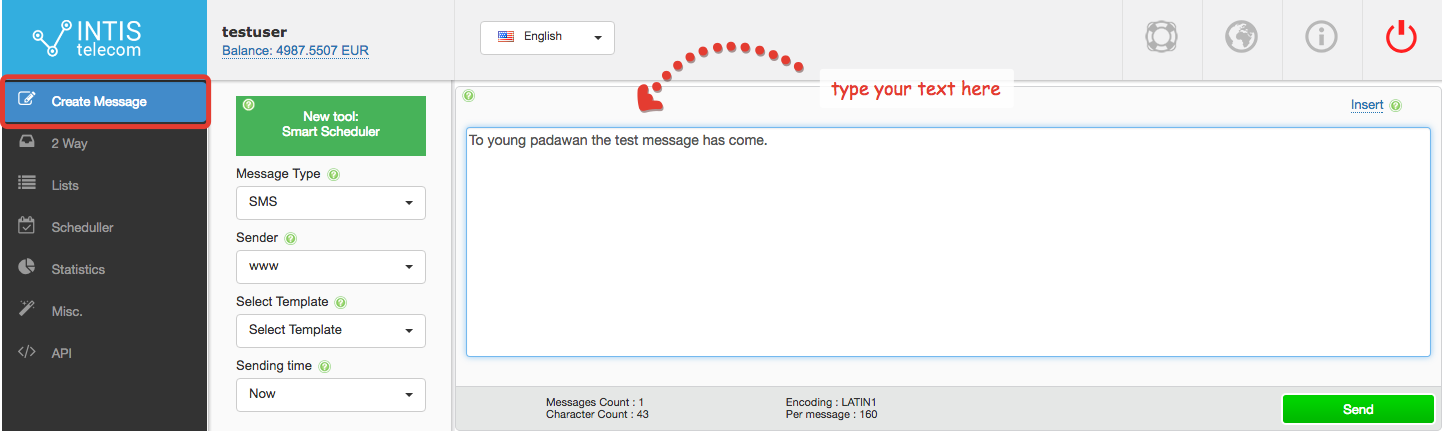Click the Insert link
The image size is (1442, 431).
[1367, 105]
